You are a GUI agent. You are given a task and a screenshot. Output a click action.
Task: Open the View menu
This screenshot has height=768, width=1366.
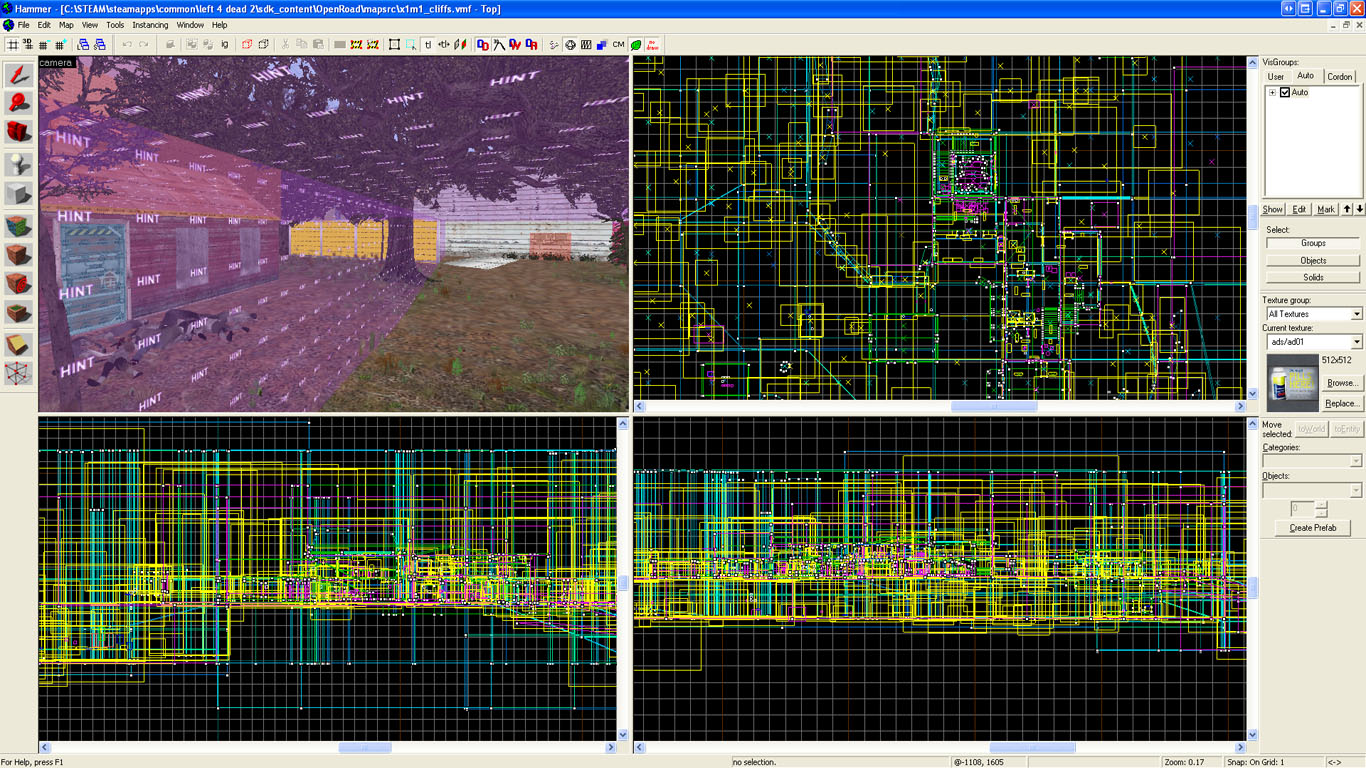(90, 25)
